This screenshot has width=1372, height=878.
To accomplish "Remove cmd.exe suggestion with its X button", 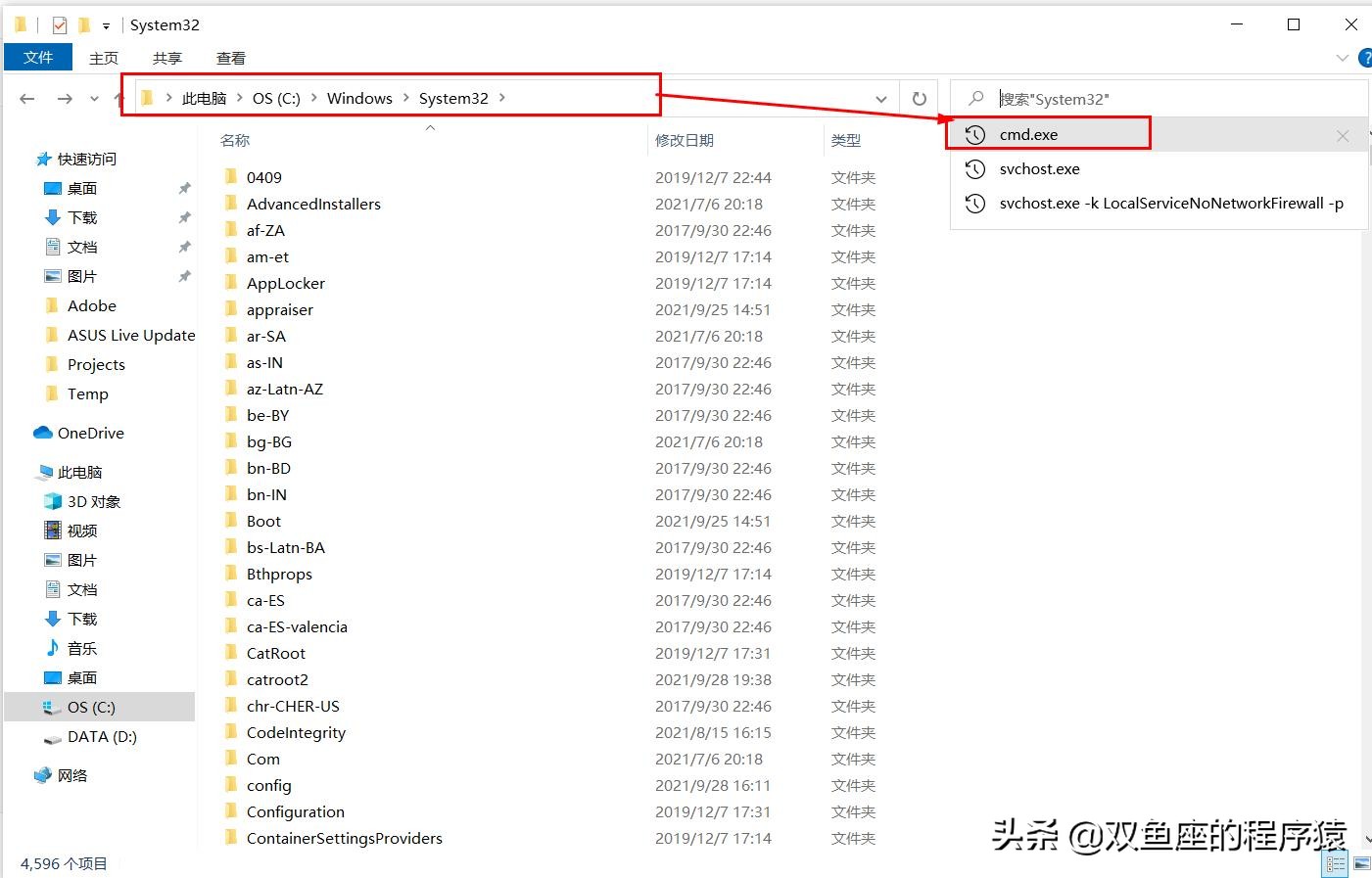I will [1343, 135].
